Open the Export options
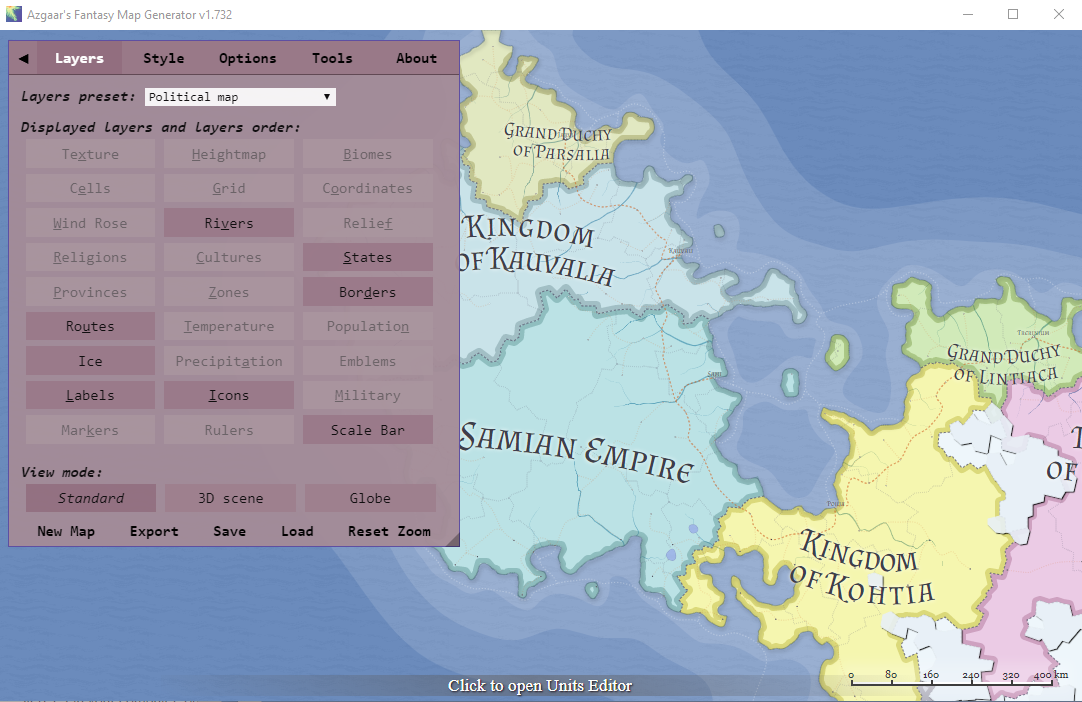This screenshot has width=1082, height=702. point(154,531)
